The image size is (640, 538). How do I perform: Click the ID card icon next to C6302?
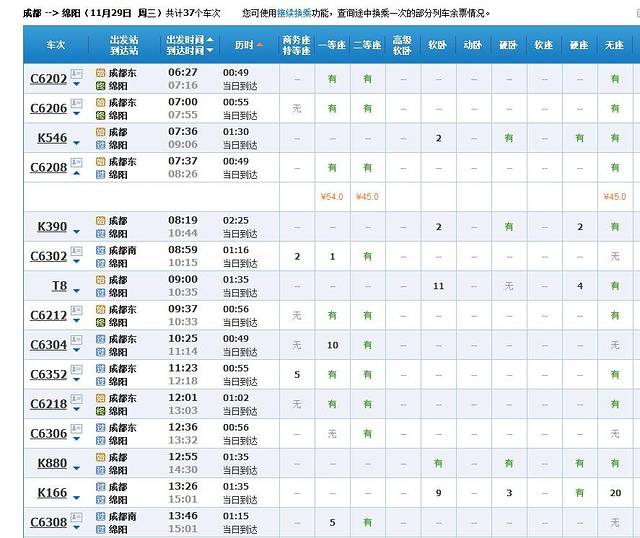coord(76,252)
